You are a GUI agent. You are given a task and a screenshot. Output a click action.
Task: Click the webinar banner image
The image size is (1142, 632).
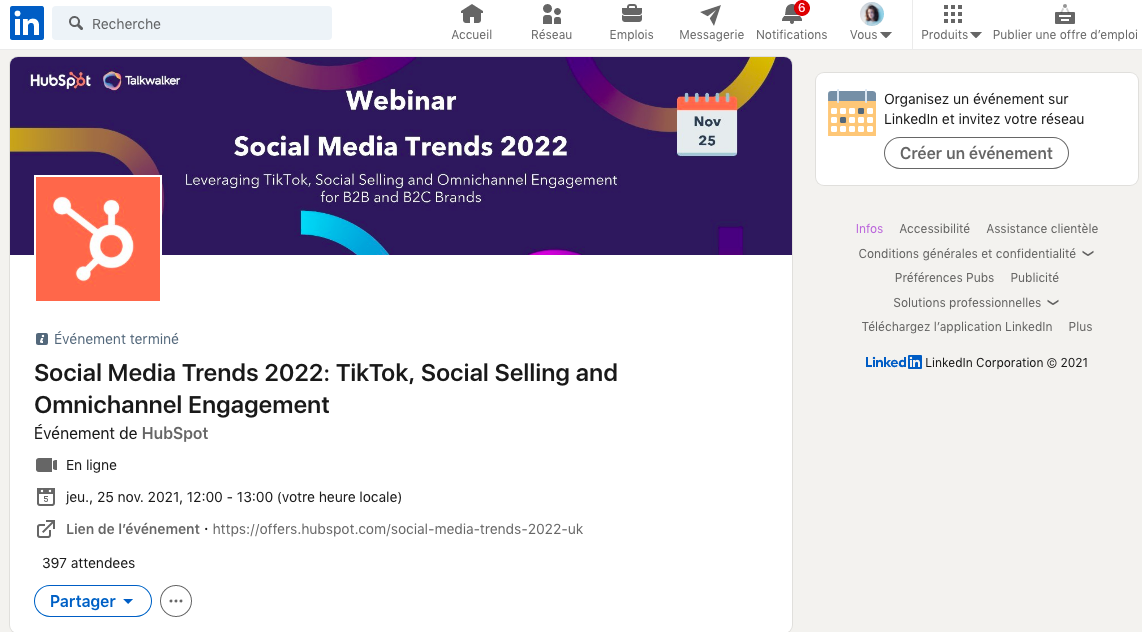tap(401, 156)
